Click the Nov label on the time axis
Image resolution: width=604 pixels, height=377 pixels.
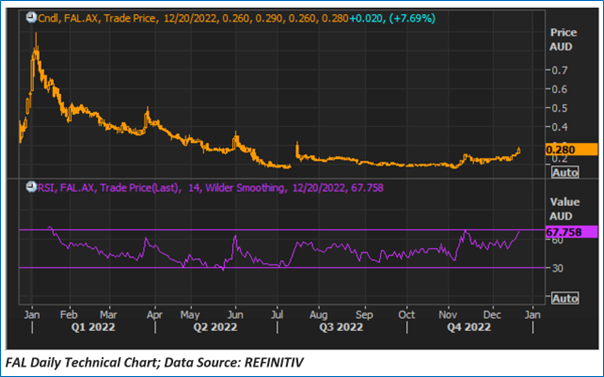448,315
